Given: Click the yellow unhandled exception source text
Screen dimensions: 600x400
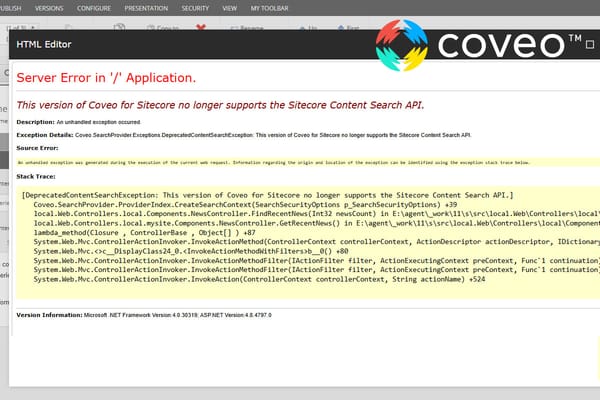Looking at the screenshot, I should (274, 163).
